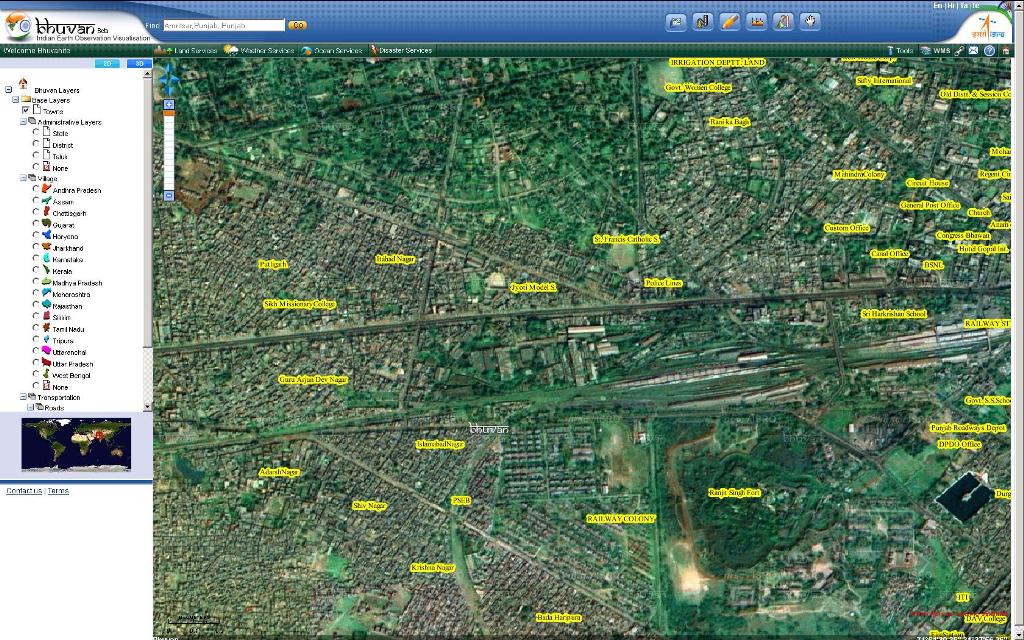1024x640 pixels.
Task: Click the ISRO logo in the header corner
Action: pyautogui.click(x=990, y=26)
